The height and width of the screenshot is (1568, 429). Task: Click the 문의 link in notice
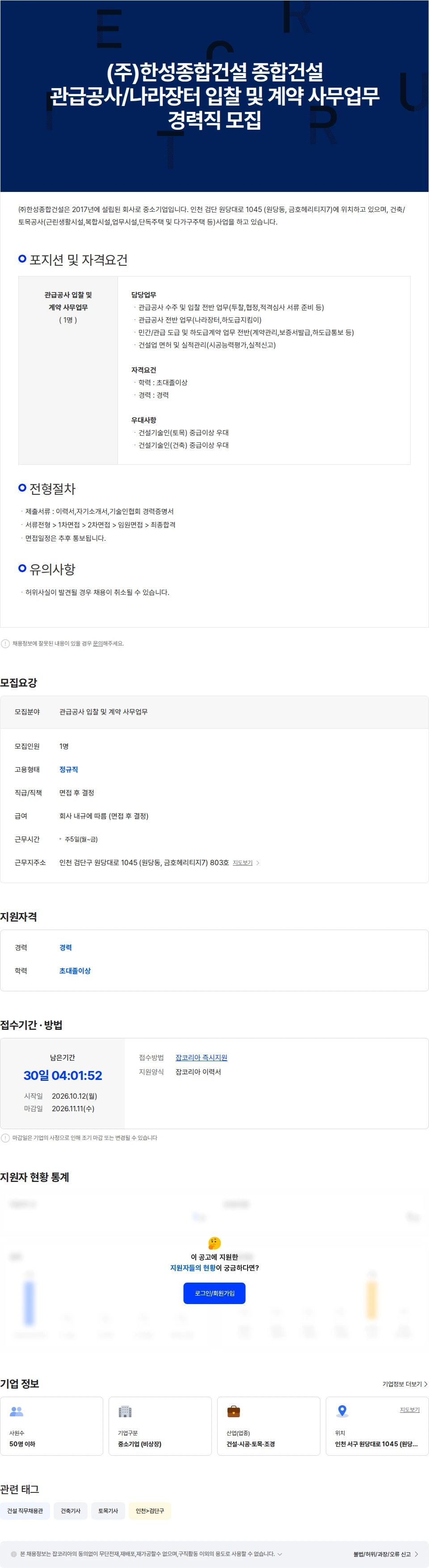(97, 643)
